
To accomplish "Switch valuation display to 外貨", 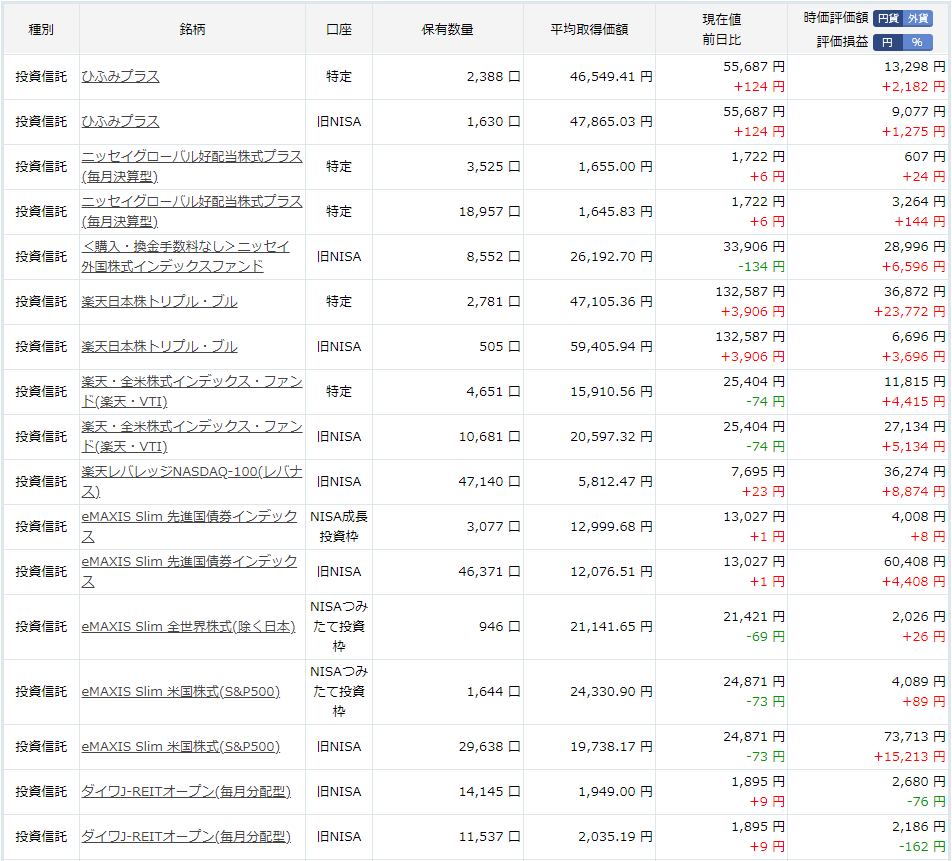I will [917, 19].
